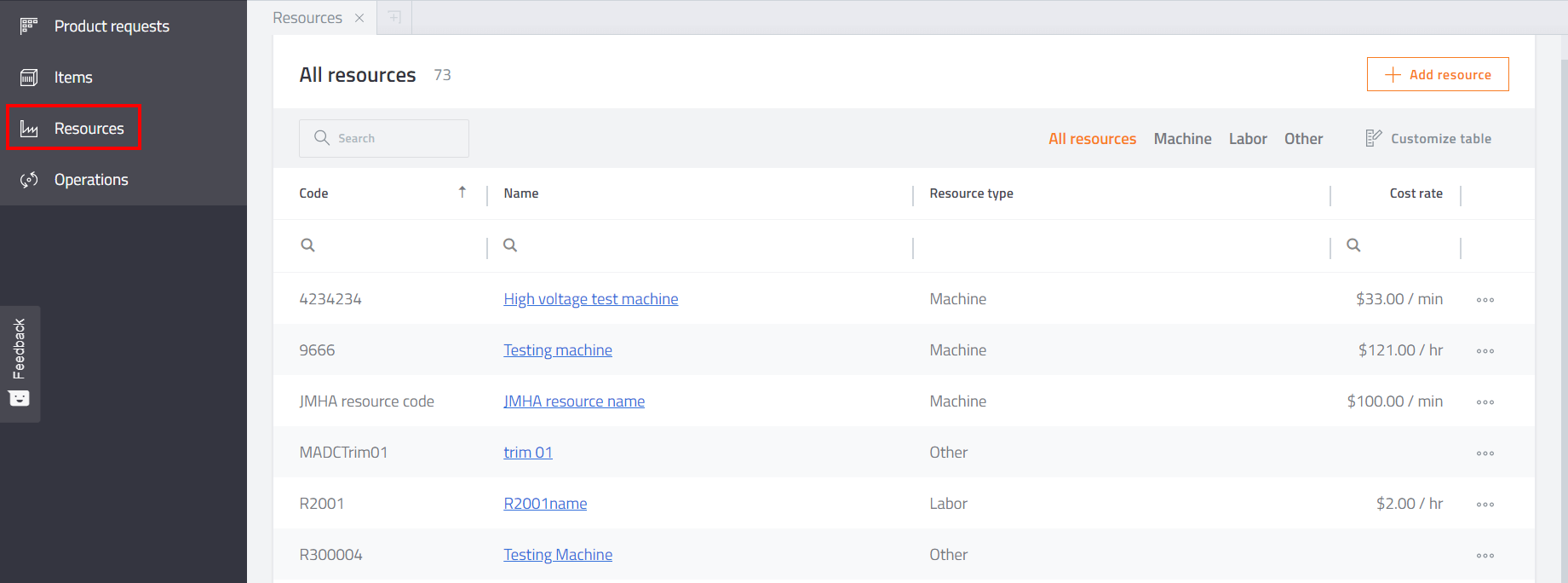Click cost rate $121.00 / hr

click(1400, 350)
